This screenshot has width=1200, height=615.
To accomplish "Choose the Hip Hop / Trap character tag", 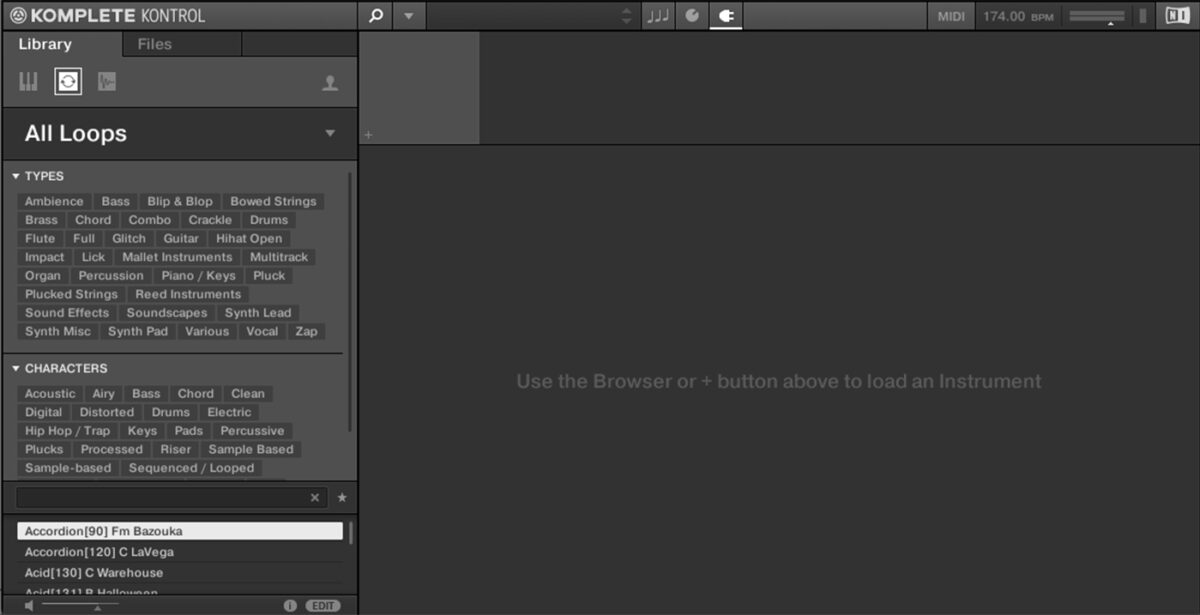I will coord(68,430).
